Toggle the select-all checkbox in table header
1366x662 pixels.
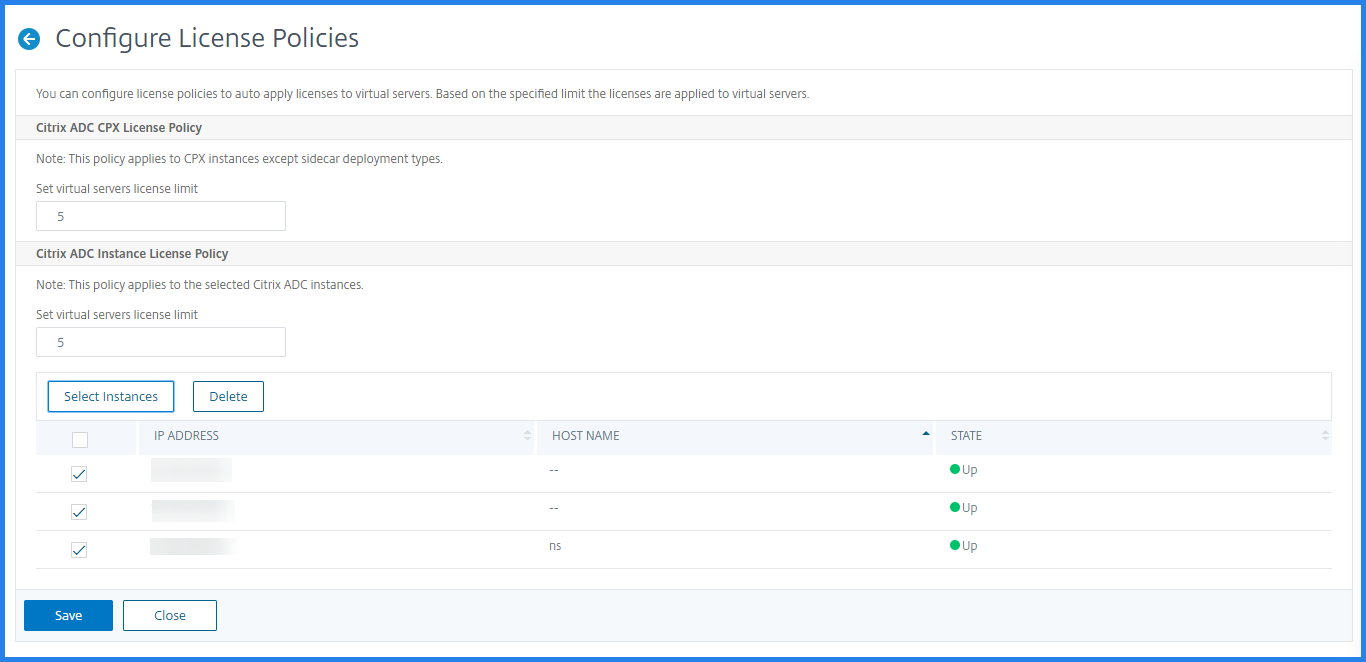(80, 439)
